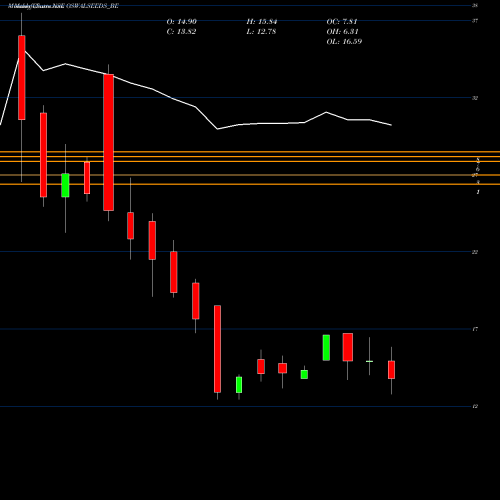The width and height of the screenshot is (500, 500).
Task: Click the OL: 16.59 reading
Action: [344, 42]
